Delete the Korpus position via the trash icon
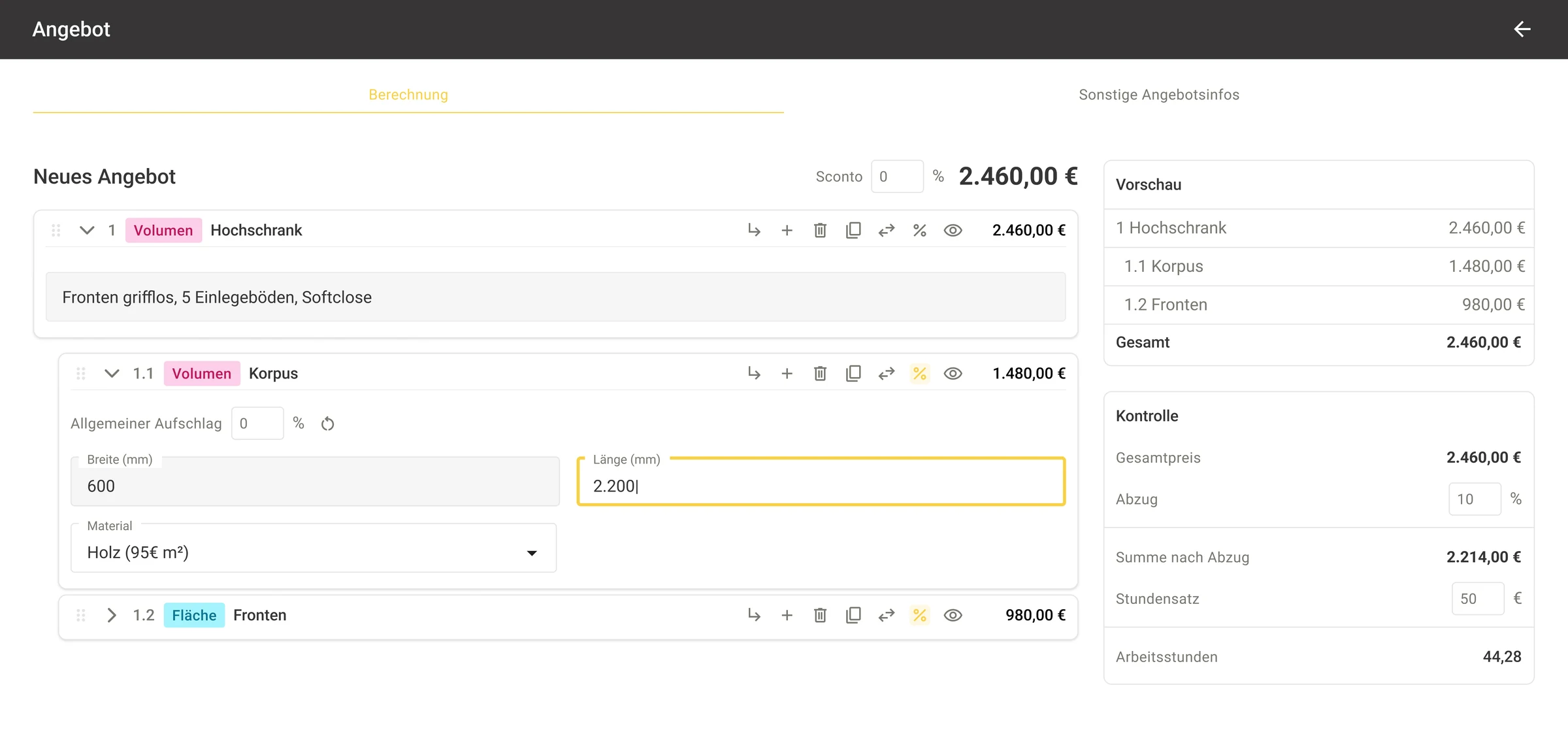Screen dimensions: 1568x734 pos(820,373)
